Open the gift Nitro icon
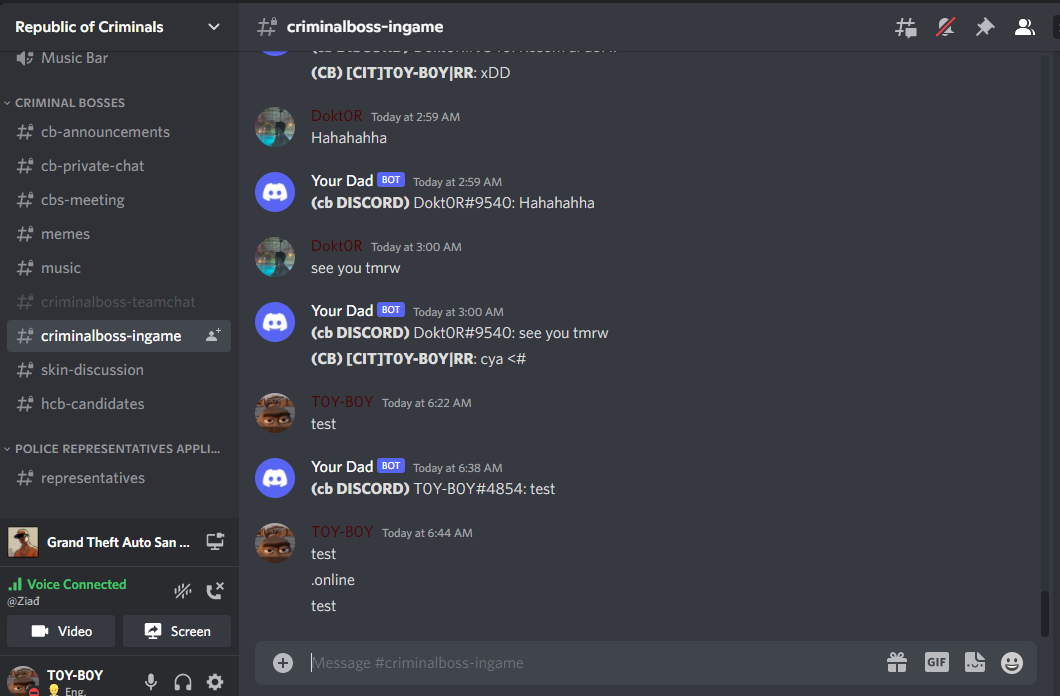The image size is (1060, 696). point(897,662)
